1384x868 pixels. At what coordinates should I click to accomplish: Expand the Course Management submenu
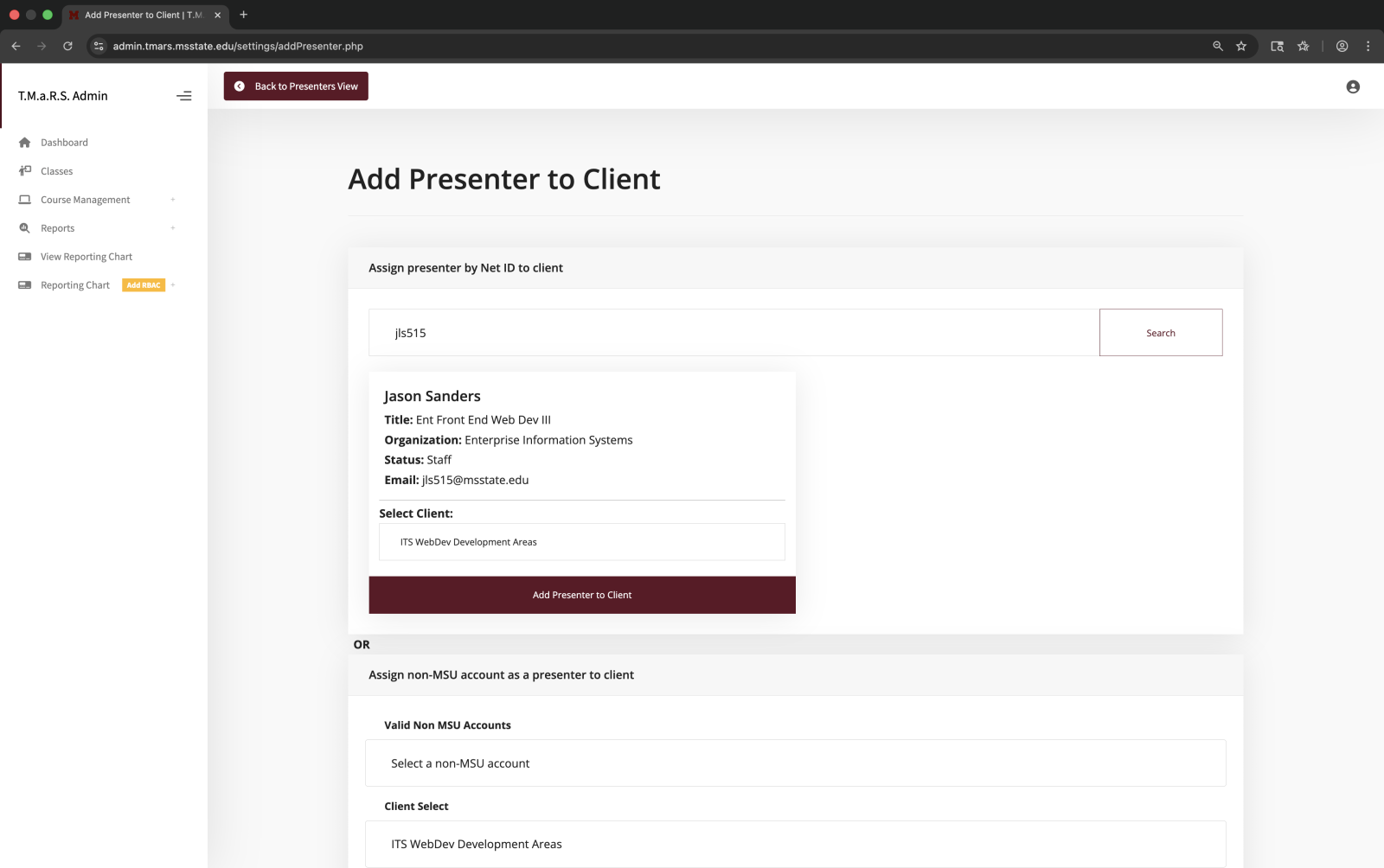point(173,199)
